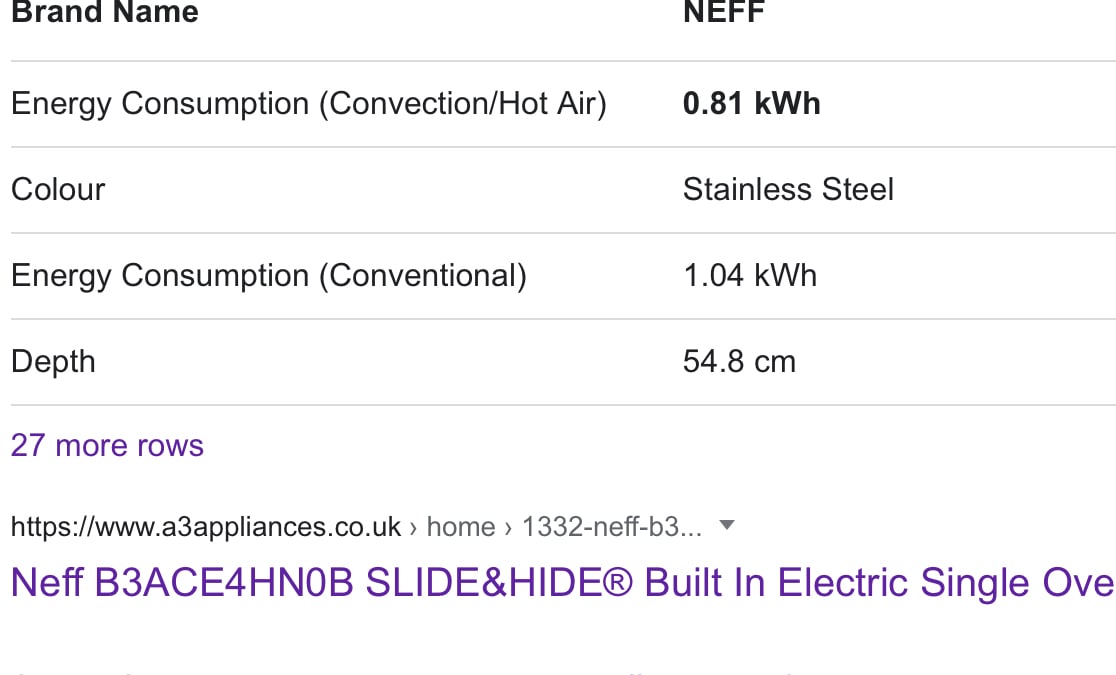Click the B3ACE4HN0B model number in title
This screenshot has height=675, width=1116.
[223, 582]
